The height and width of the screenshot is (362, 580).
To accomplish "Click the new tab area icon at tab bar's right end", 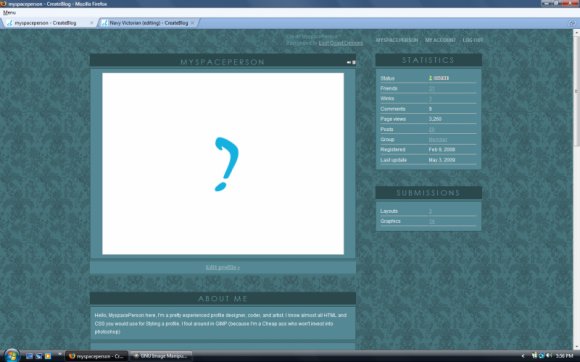I will click(x=572, y=23).
